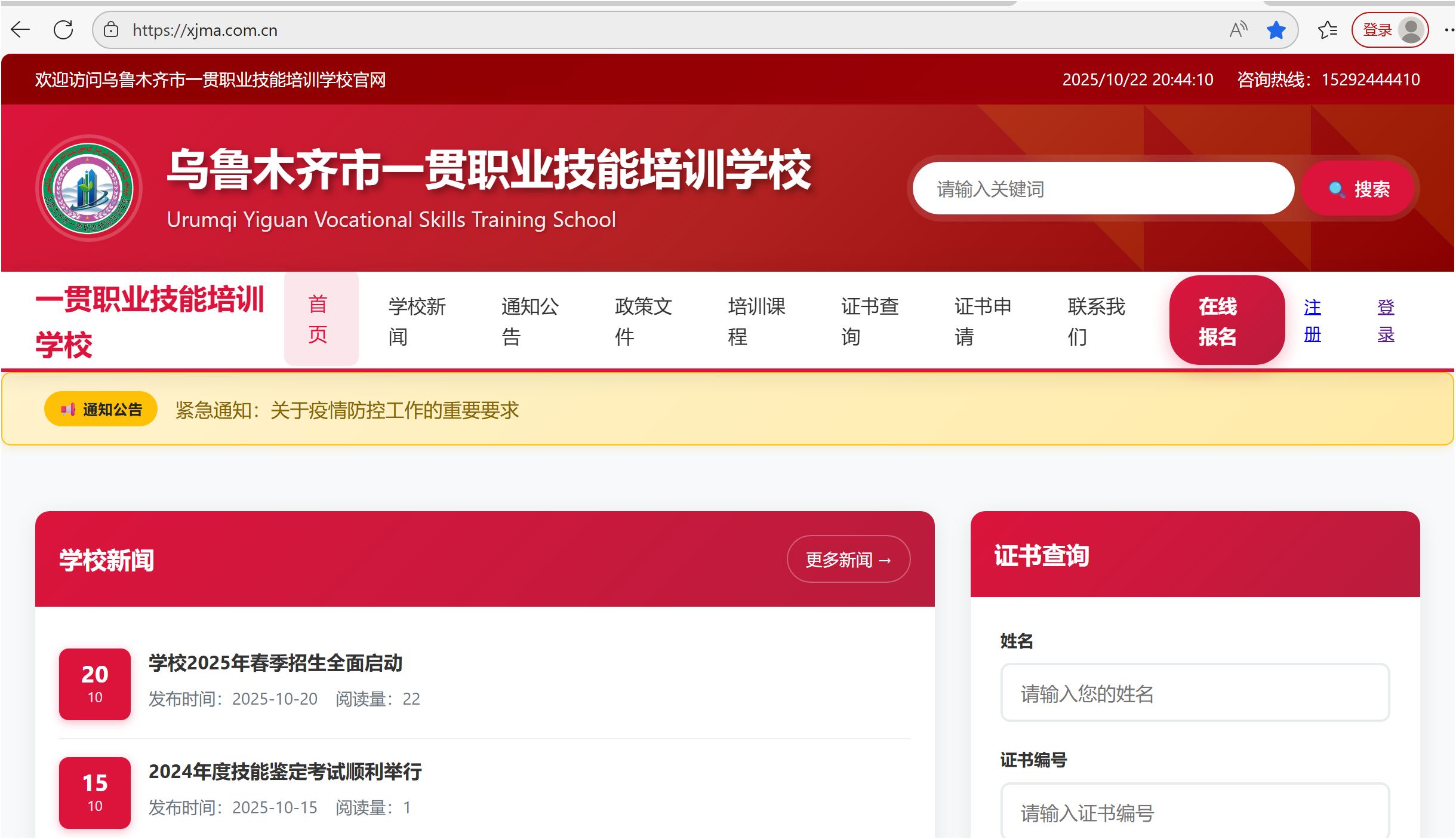This screenshot has height=839, width=1456.
Task: Open the 学校新闻 navigation tab
Action: (417, 321)
